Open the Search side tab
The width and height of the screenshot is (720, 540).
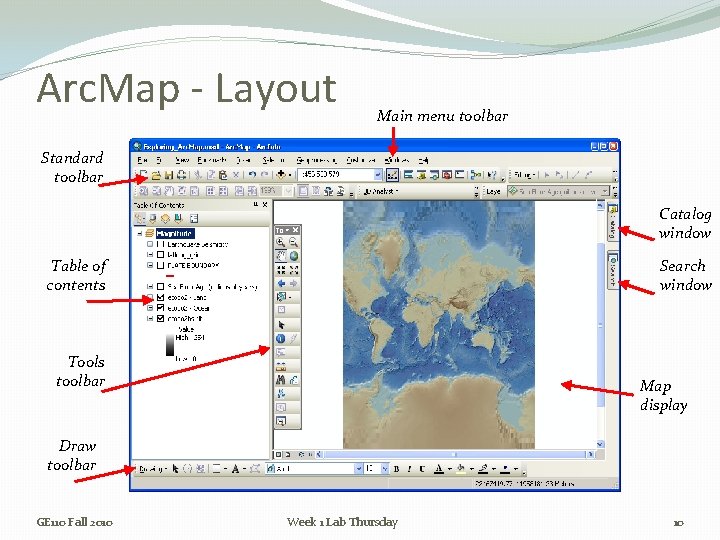tap(613, 270)
